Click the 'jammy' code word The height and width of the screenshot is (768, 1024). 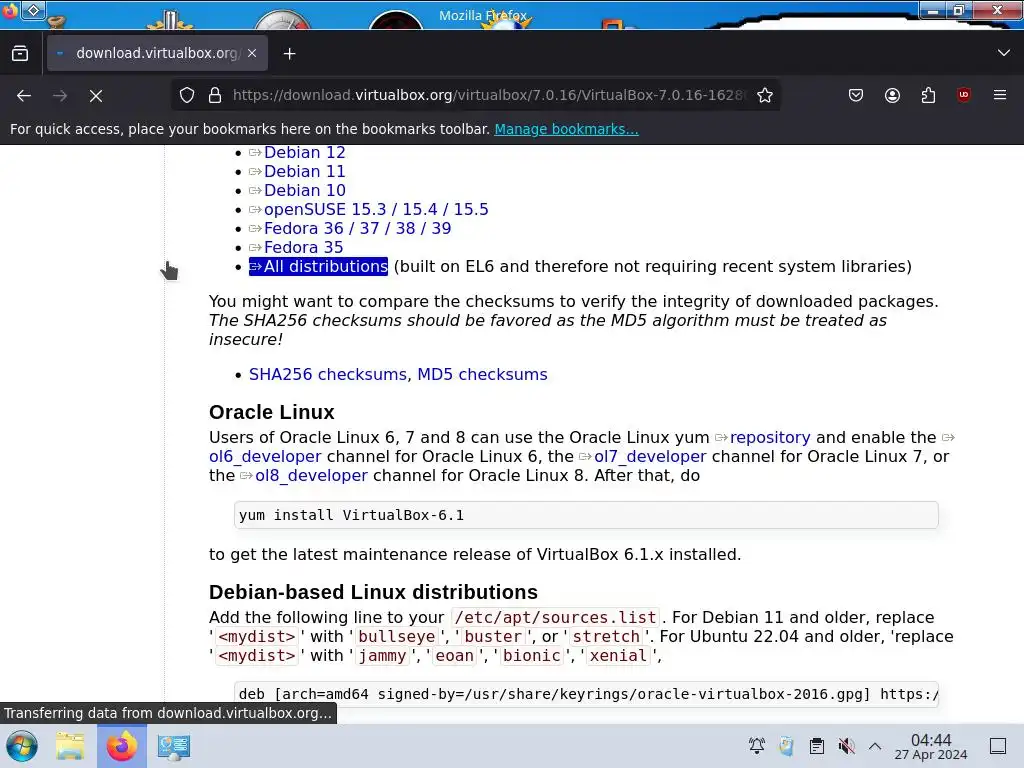(x=382, y=656)
